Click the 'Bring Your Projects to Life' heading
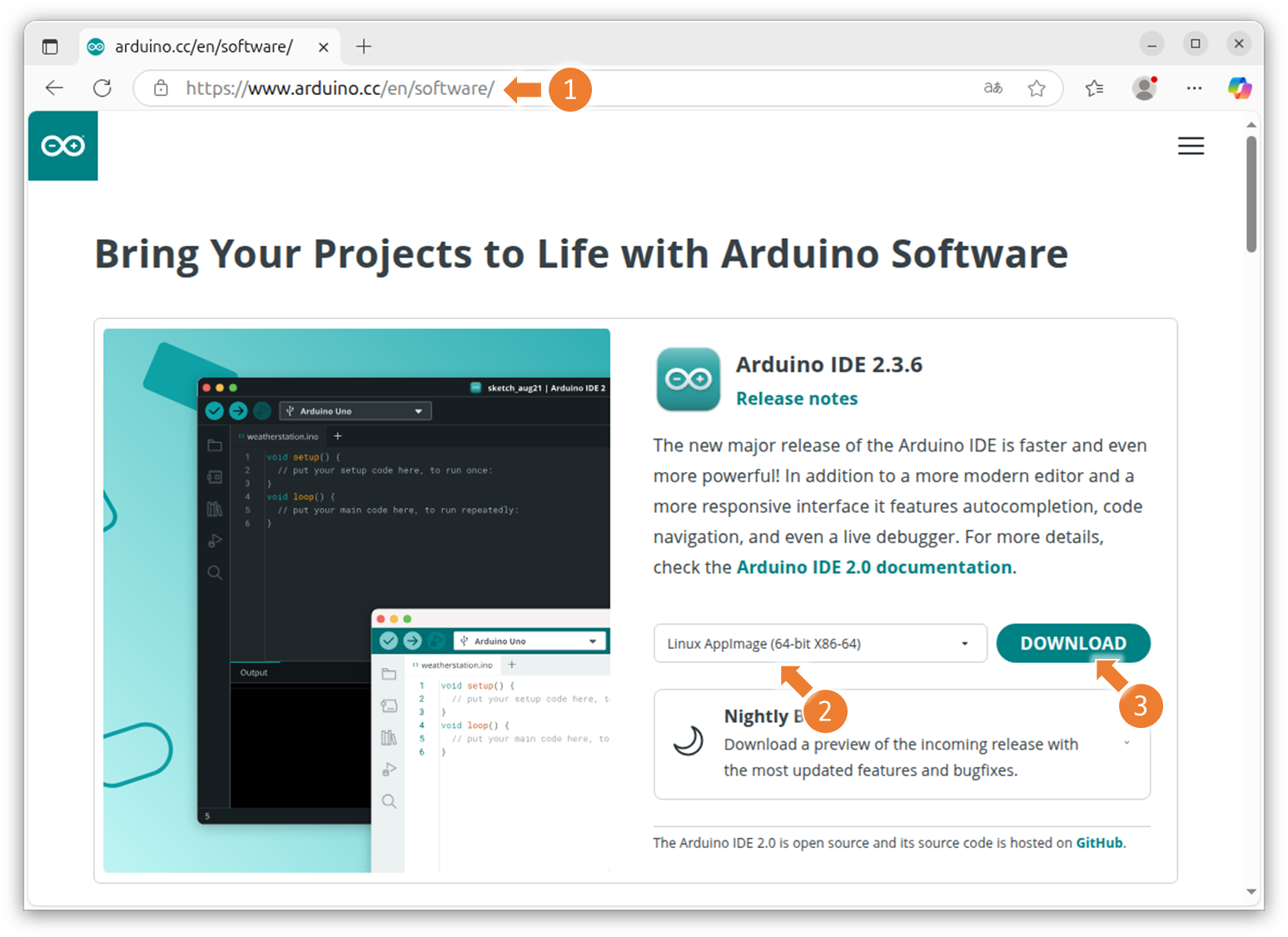This screenshot has height=937, width=1288. [581, 254]
